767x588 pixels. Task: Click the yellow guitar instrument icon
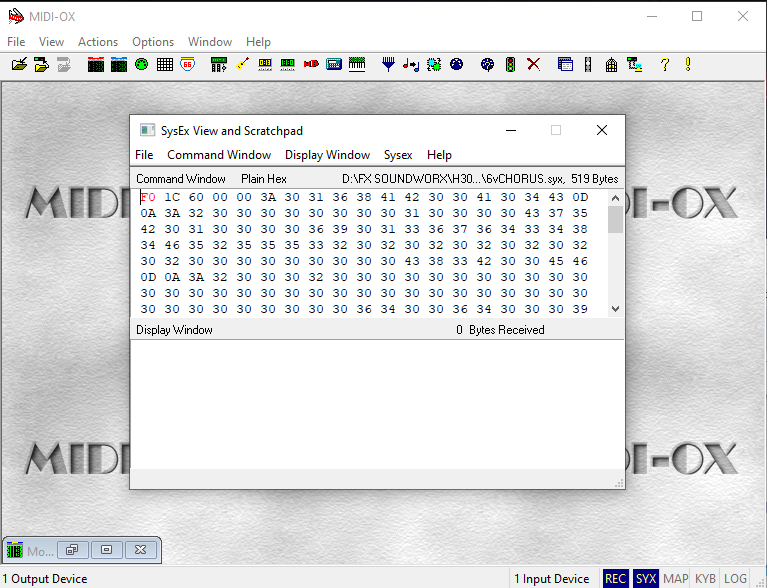point(242,64)
